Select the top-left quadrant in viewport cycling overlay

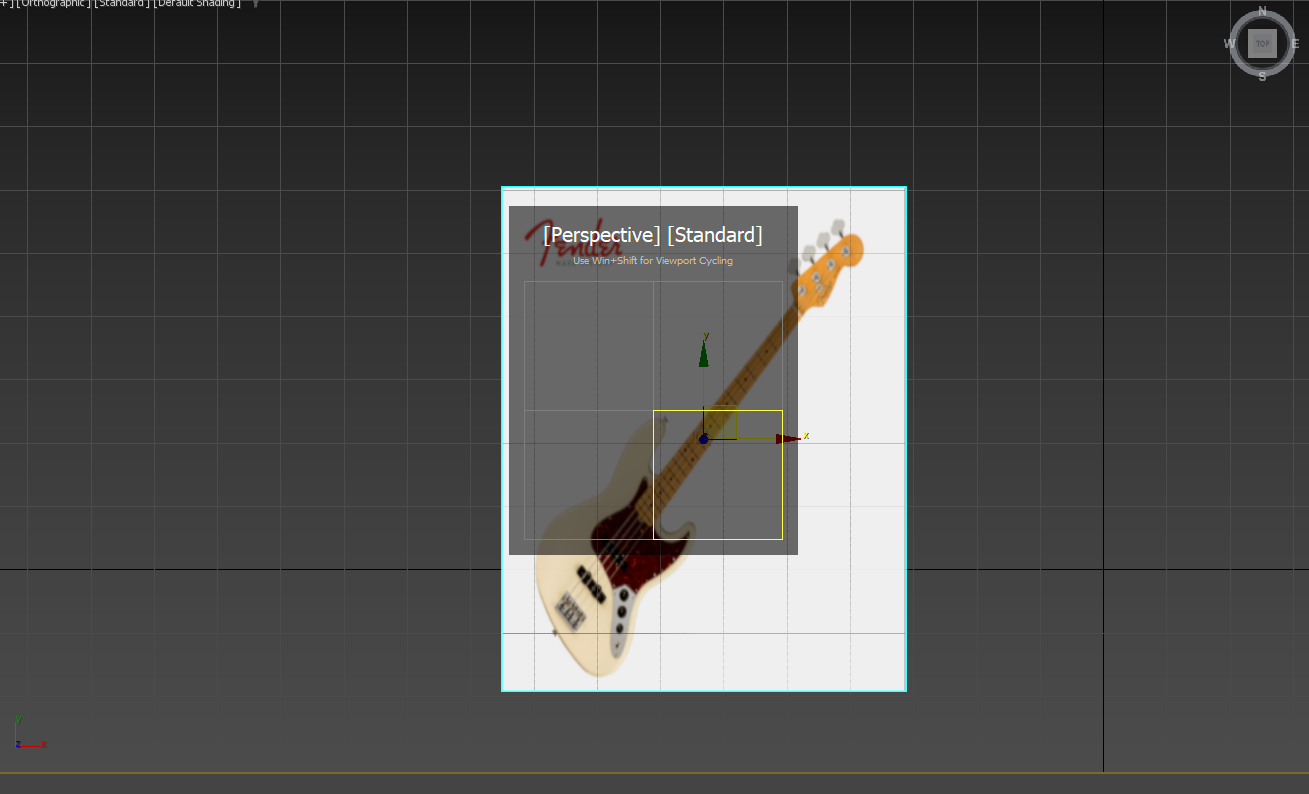coord(589,346)
